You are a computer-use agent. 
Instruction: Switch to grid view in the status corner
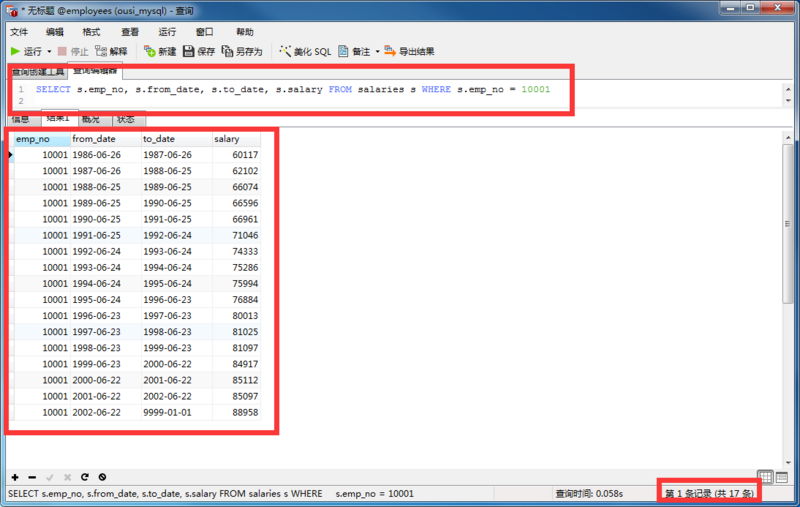pyautogui.click(x=765, y=477)
